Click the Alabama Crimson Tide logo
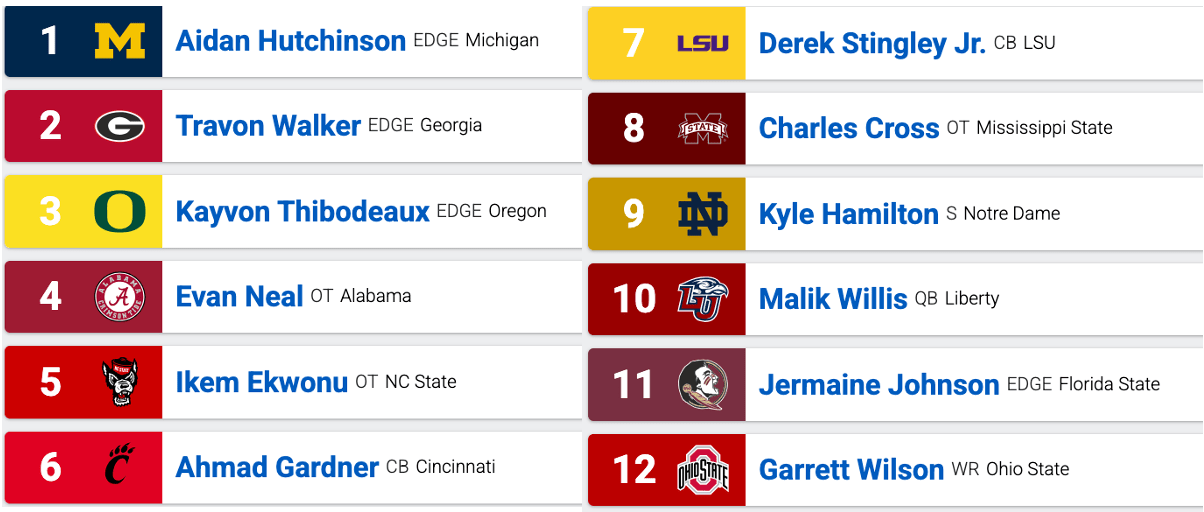 120,297
